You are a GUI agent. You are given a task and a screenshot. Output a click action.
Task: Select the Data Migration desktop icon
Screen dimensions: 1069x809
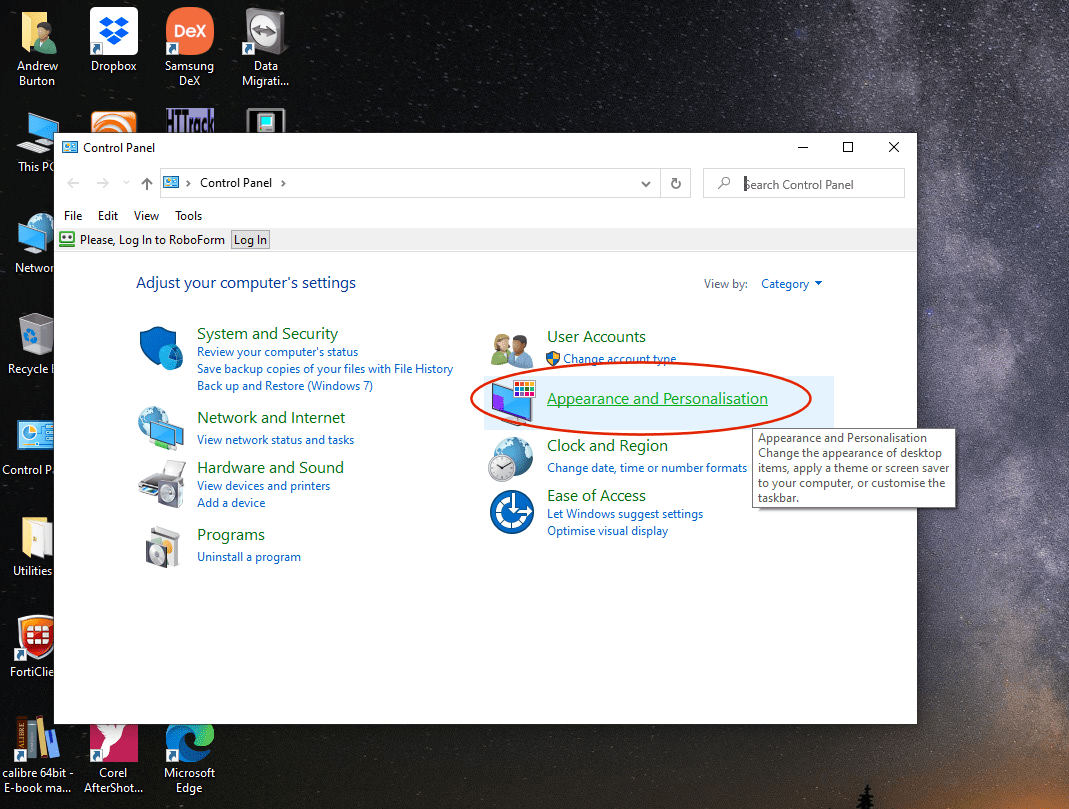tap(265, 47)
